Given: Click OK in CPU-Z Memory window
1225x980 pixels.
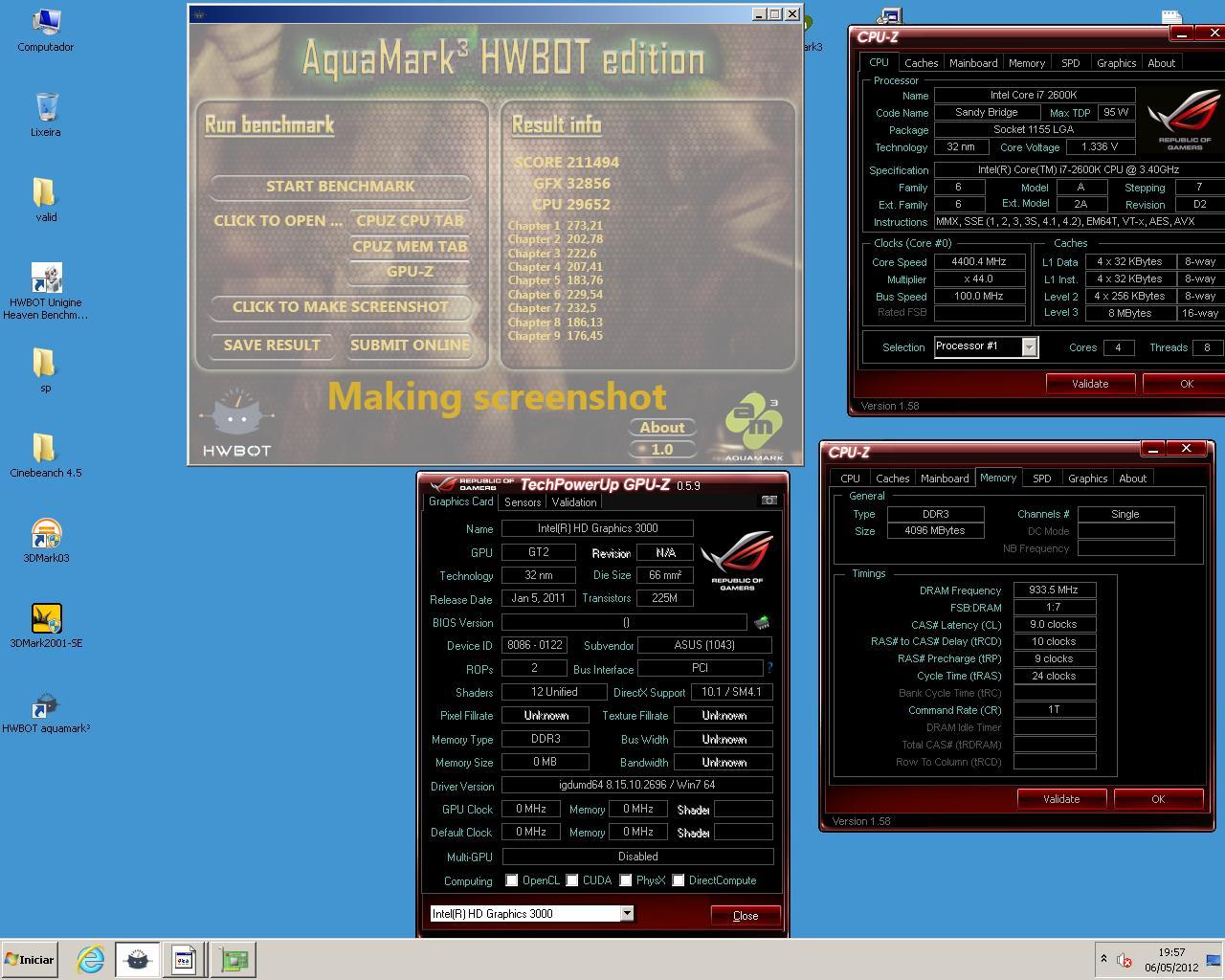Looking at the screenshot, I should pos(1158,799).
